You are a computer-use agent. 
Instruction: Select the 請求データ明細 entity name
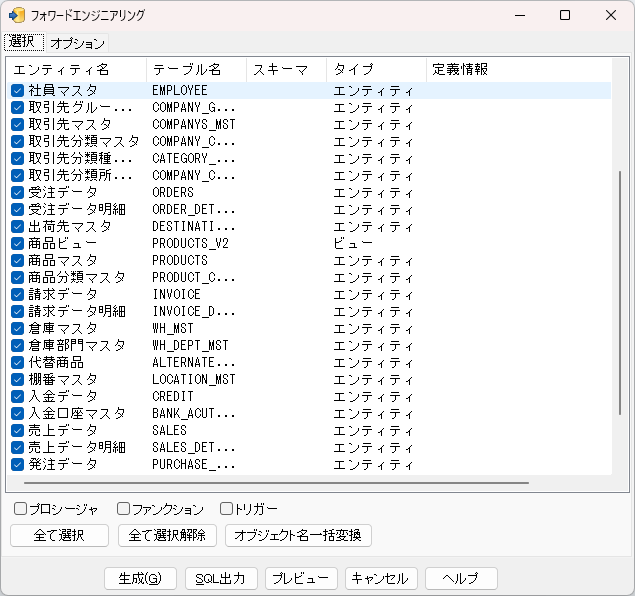pyautogui.click(x=77, y=311)
